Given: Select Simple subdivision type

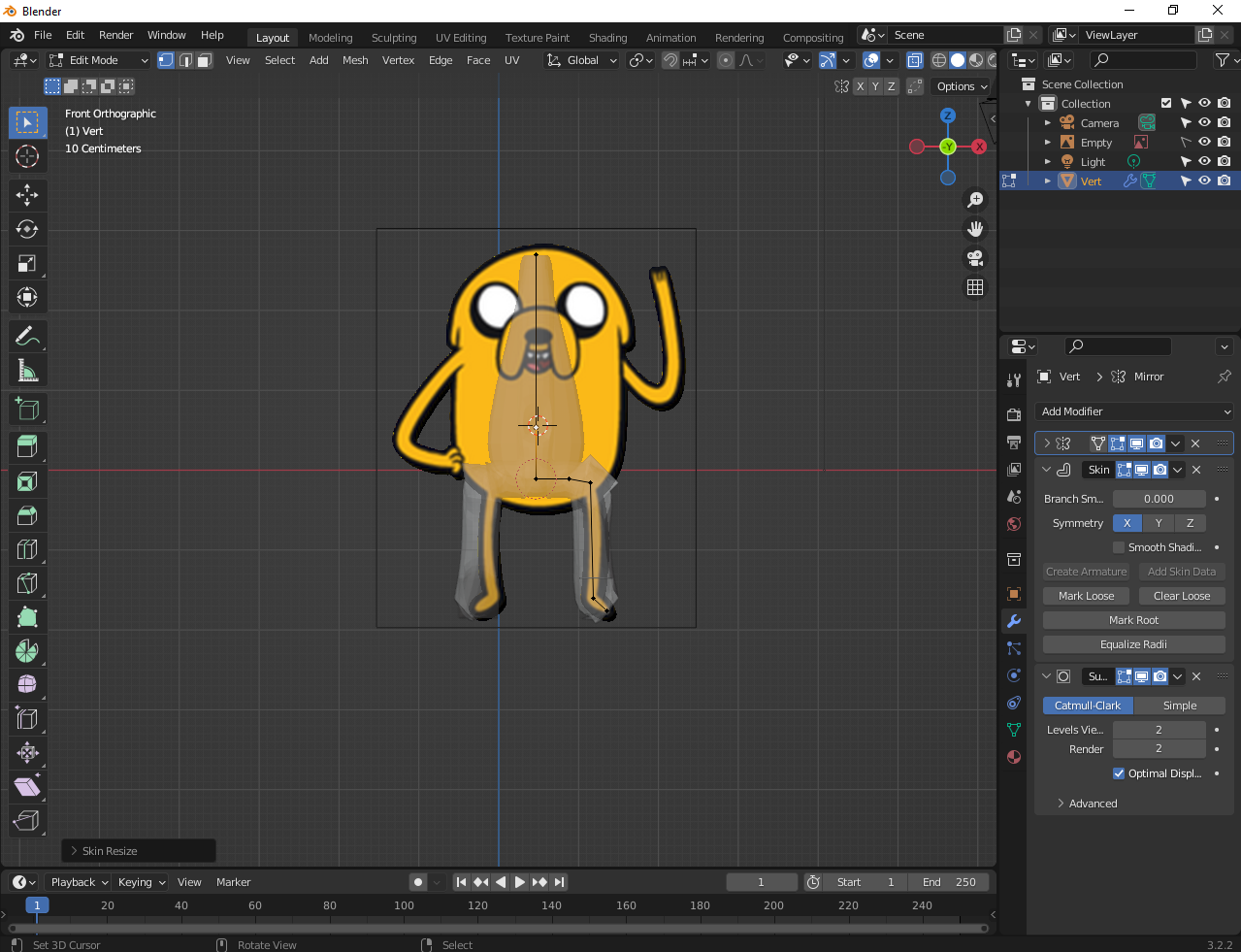Looking at the screenshot, I should pyautogui.click(x=1180, y=706).
